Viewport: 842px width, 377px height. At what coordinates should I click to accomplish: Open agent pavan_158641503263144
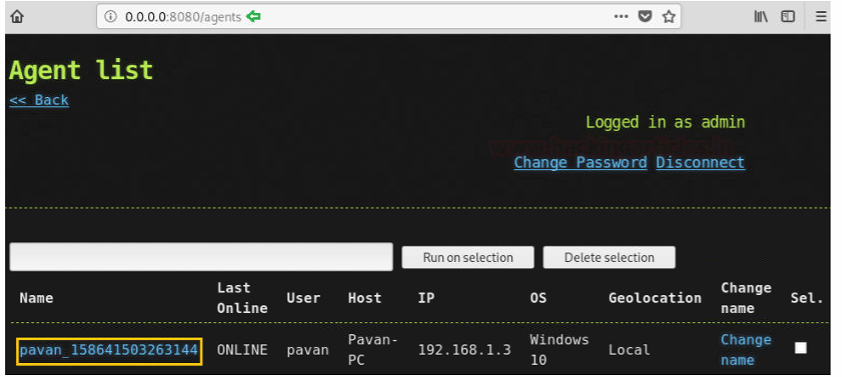(109, 351)
